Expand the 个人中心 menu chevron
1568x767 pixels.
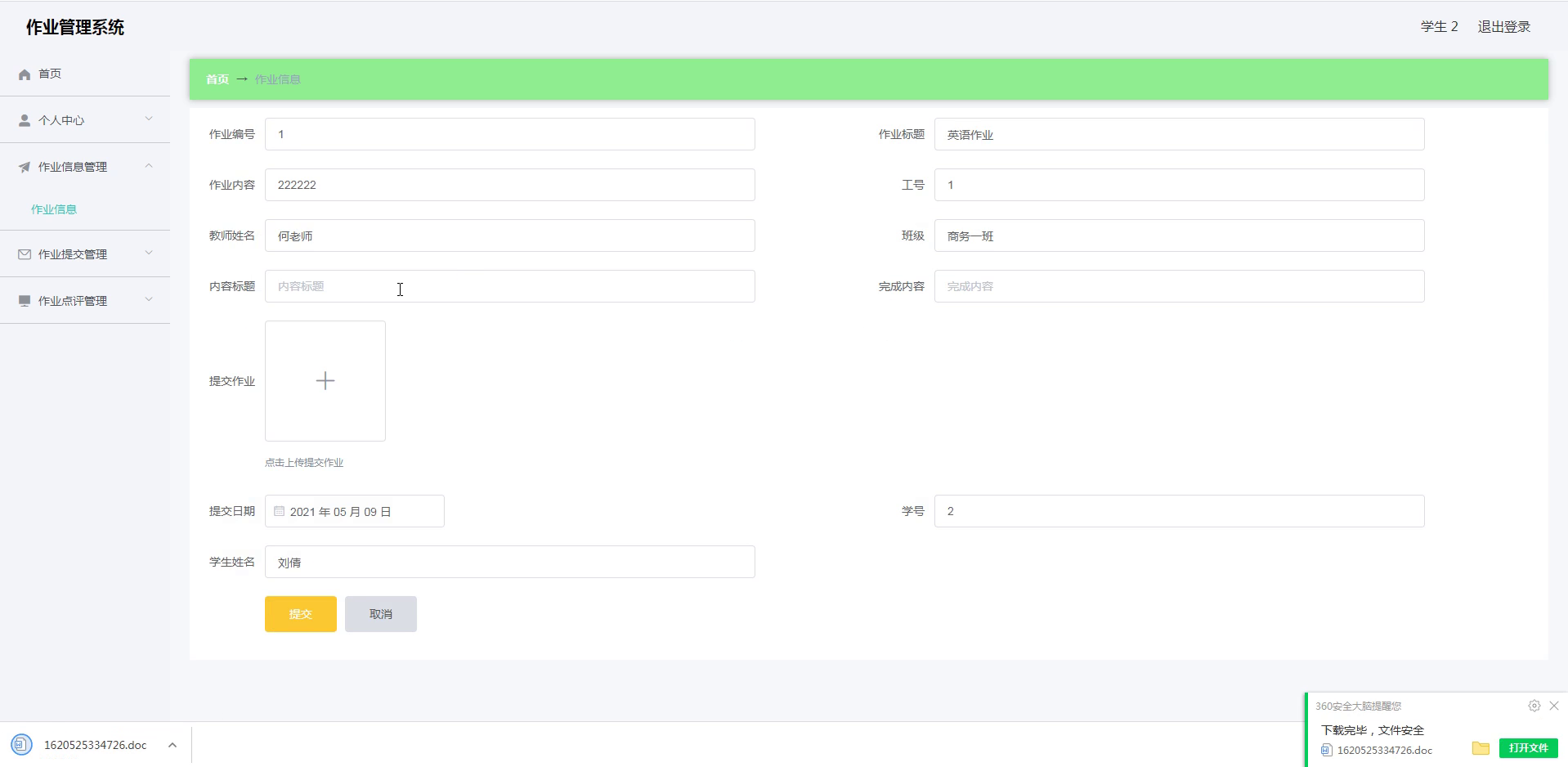149,119
